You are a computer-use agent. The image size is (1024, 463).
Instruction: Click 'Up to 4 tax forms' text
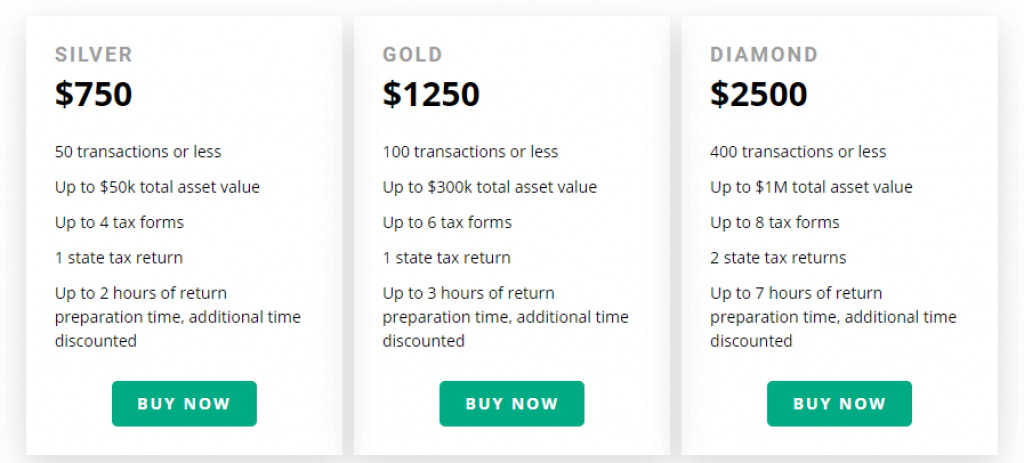120,223
